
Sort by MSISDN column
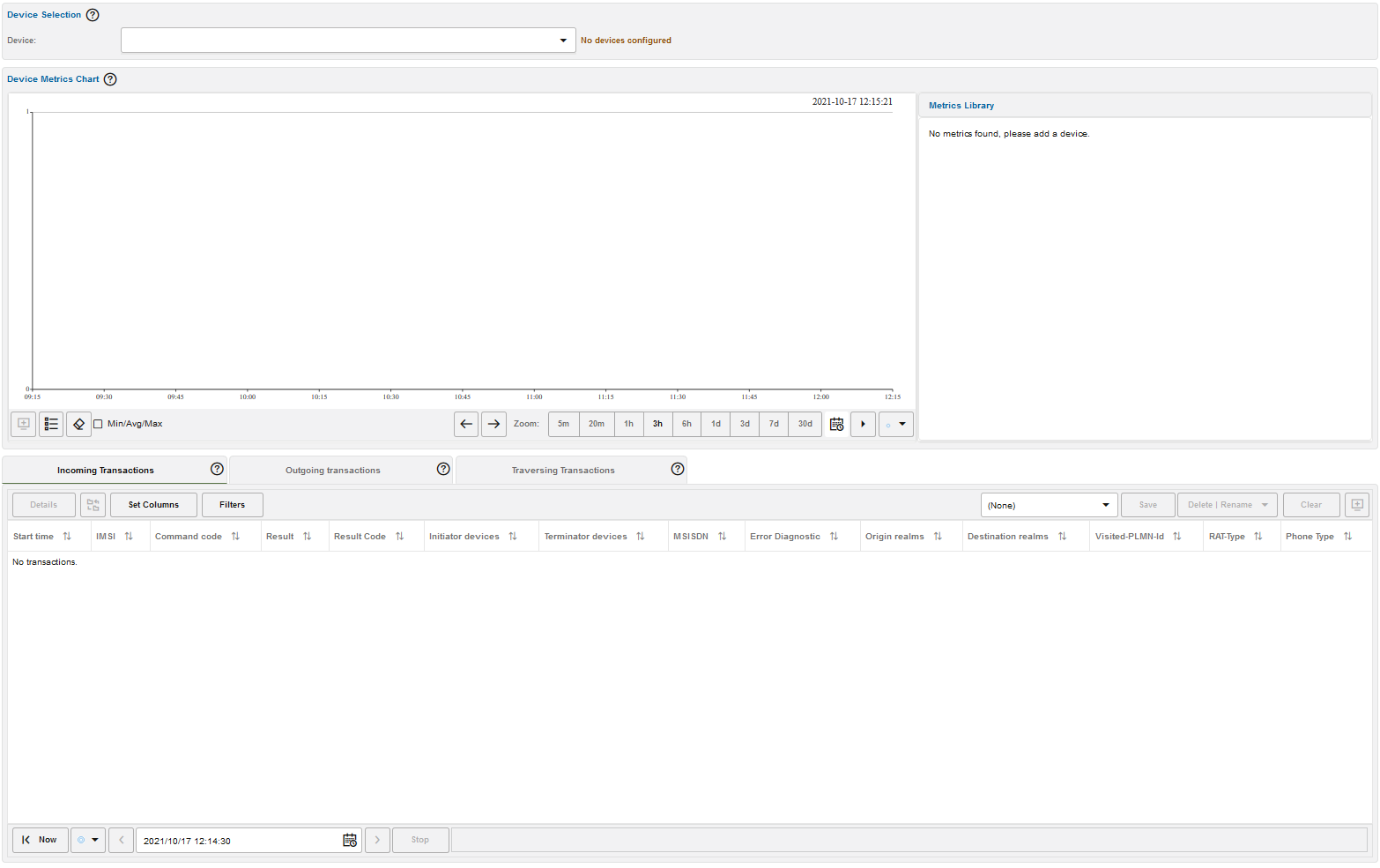(722, 537)
